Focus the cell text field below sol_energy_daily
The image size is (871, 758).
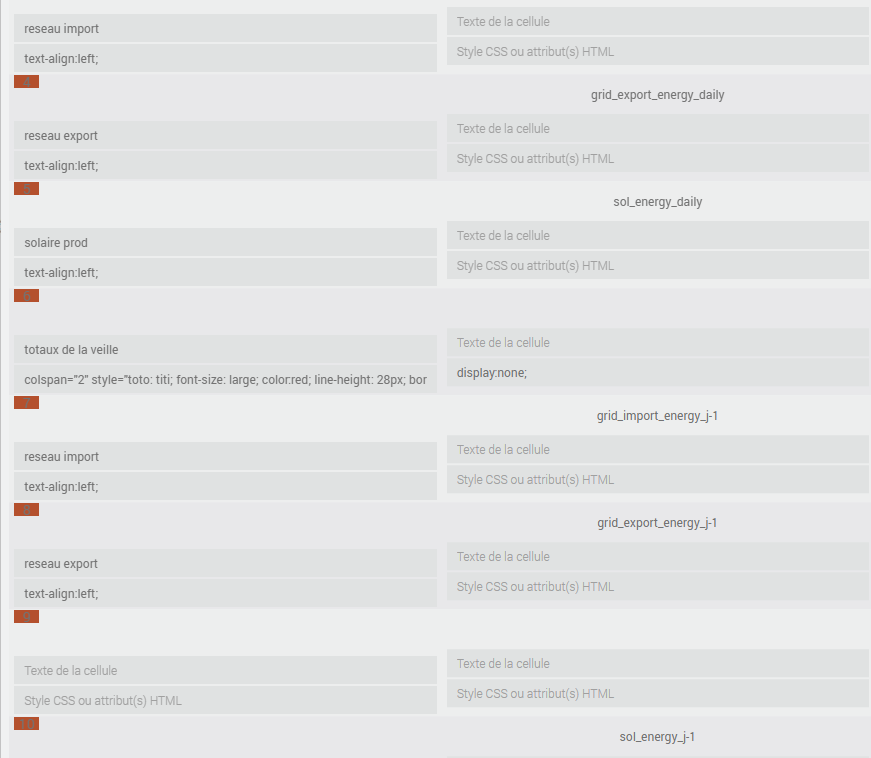pyautogui.click(x=658, y=235)
